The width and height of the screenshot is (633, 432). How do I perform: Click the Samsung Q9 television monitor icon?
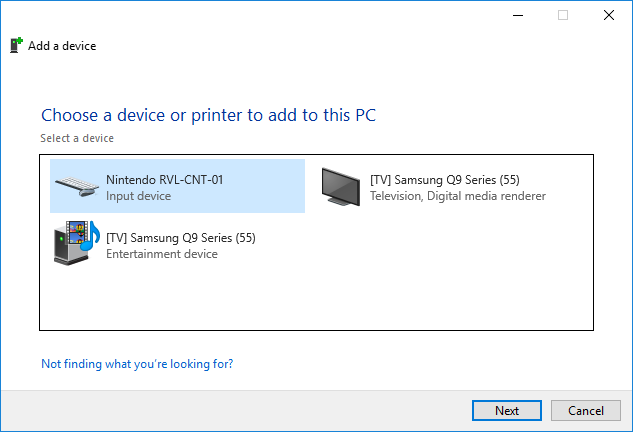[x=340, y=187]
